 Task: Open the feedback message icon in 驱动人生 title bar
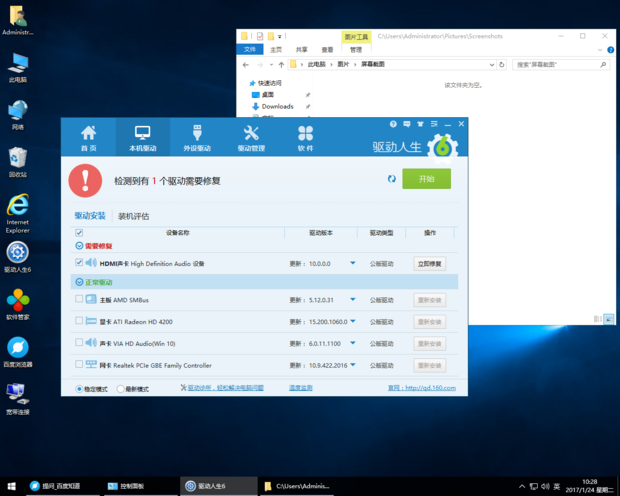[x=406, y=124]
